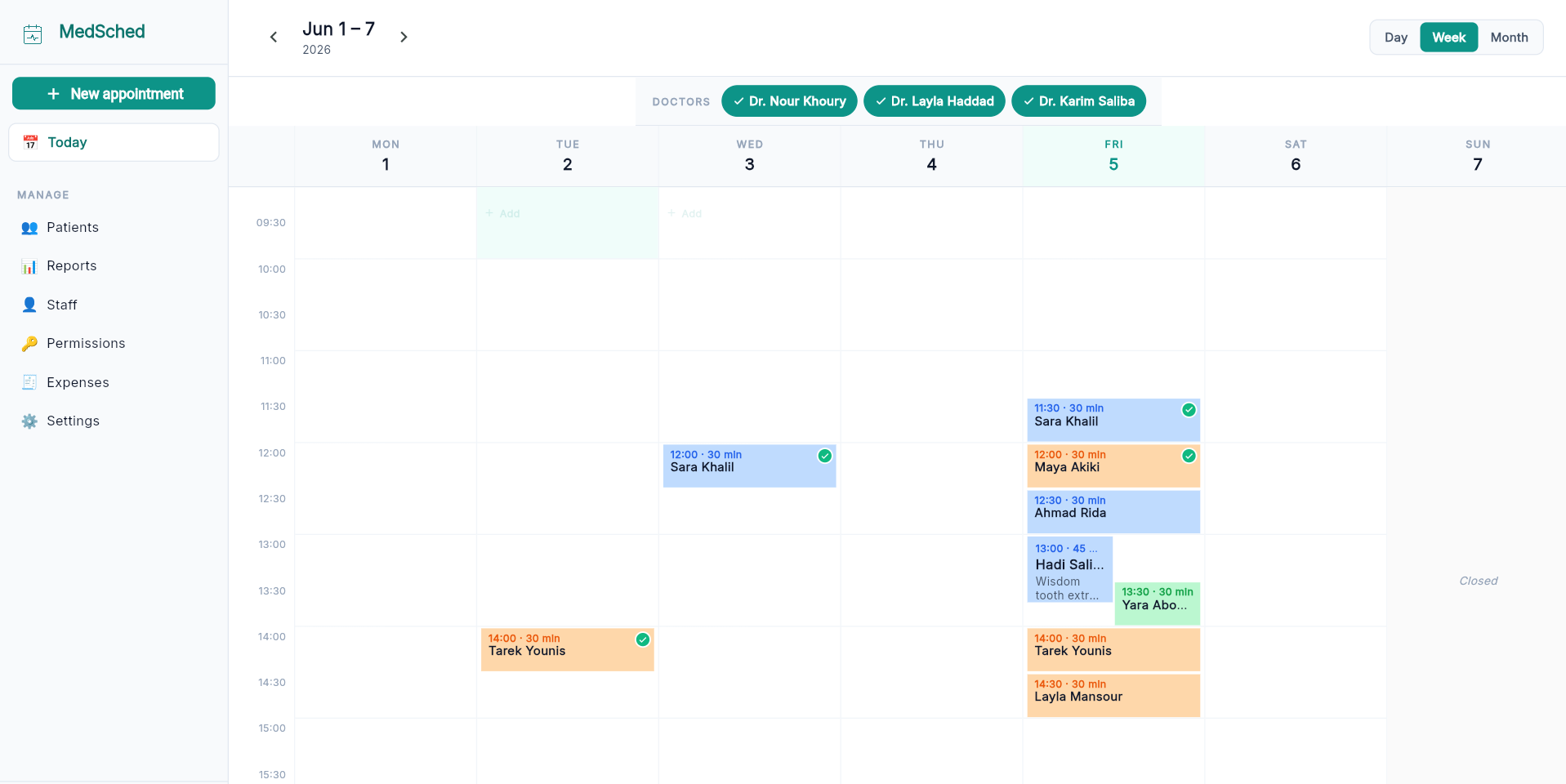Click the Staff person icon
This screenshot has width=1566, height=784.
pos(29,305)
